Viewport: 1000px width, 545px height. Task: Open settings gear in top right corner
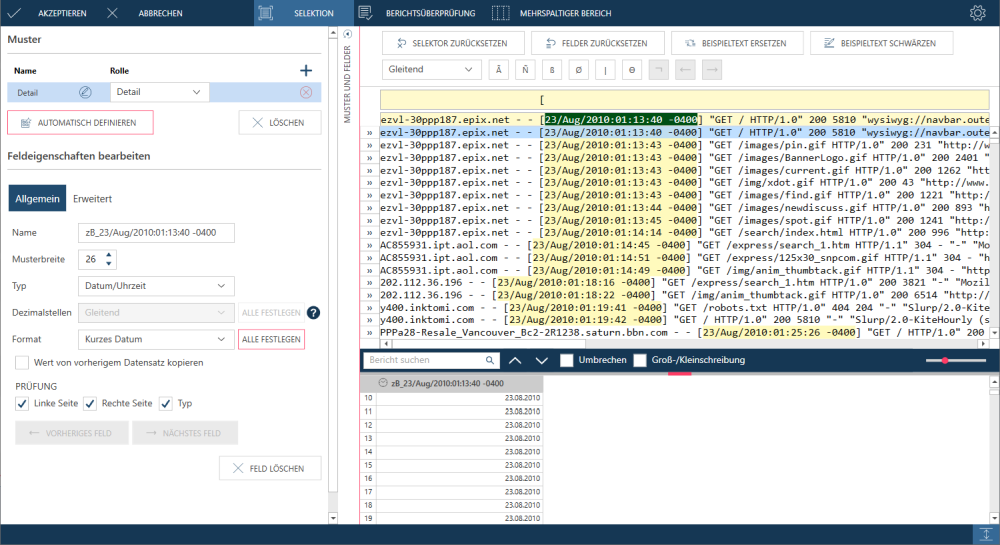(977, 13)
